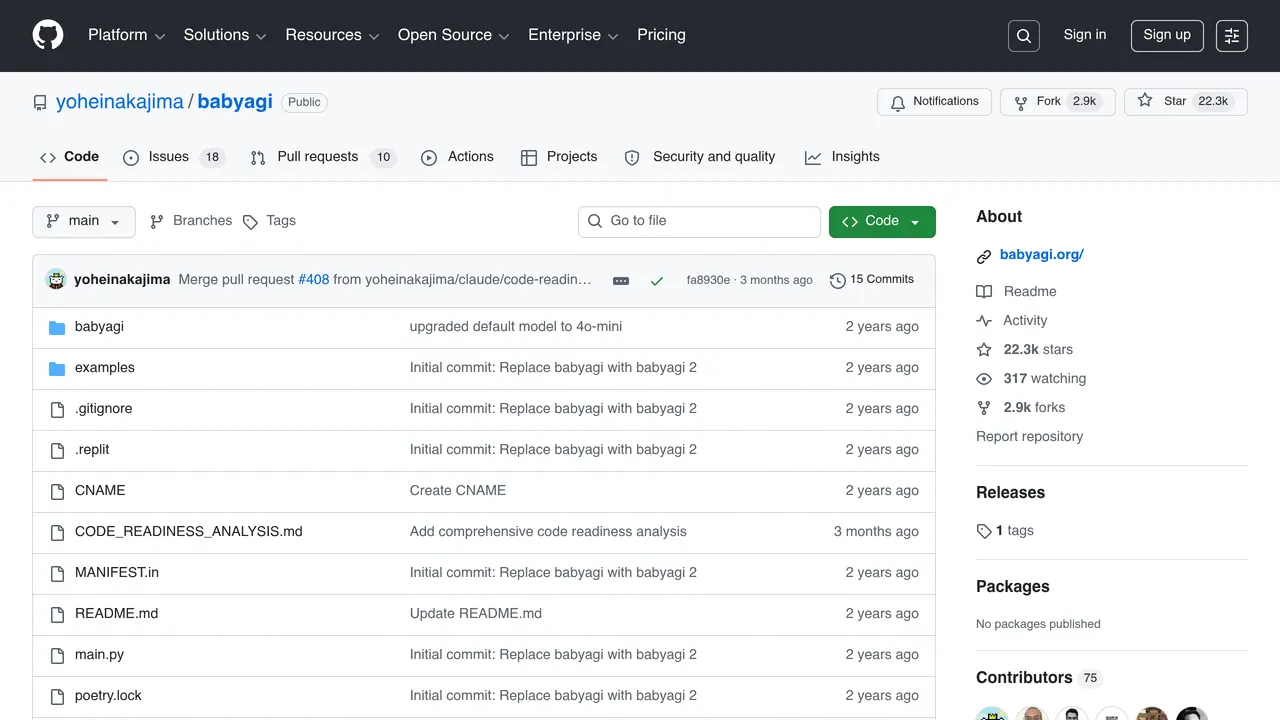This screenshot has width=1280, height=720.
Task: Star the babyagi repository
Action: coord(1186,102)
